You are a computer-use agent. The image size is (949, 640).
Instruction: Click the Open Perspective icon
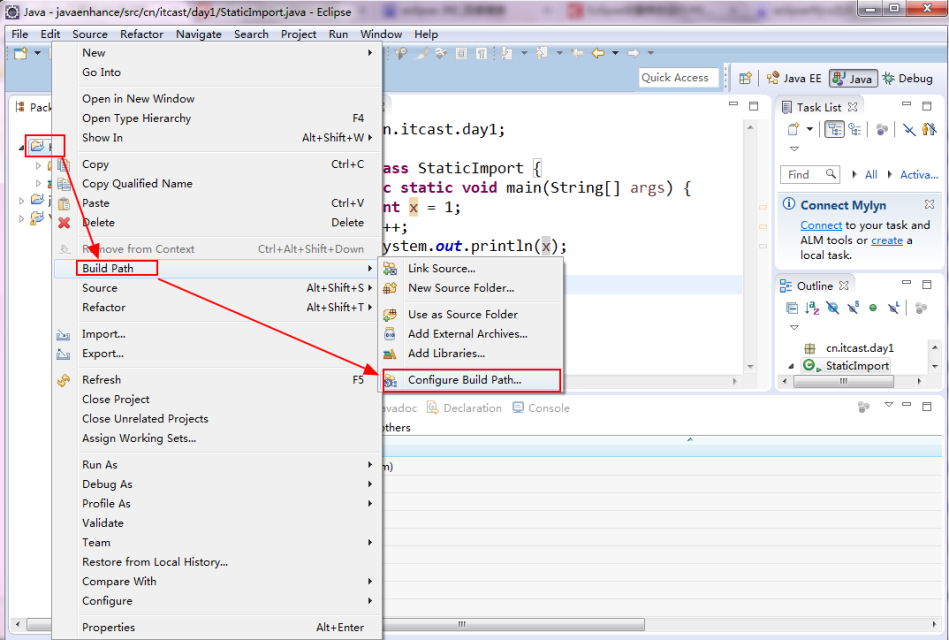click(x=745, y=78)
